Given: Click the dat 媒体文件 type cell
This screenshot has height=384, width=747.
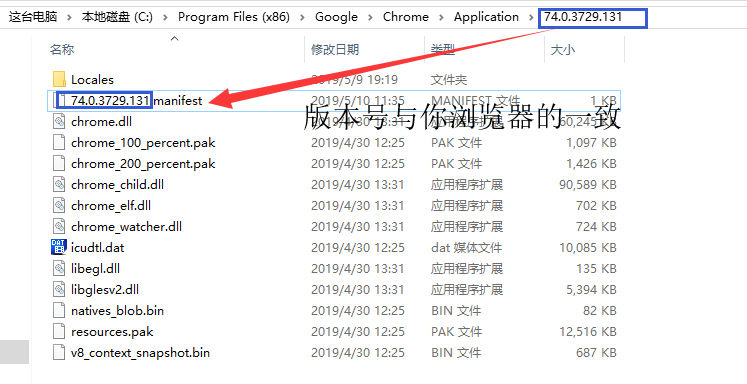Looking at the screenshot, I should 466,247.
